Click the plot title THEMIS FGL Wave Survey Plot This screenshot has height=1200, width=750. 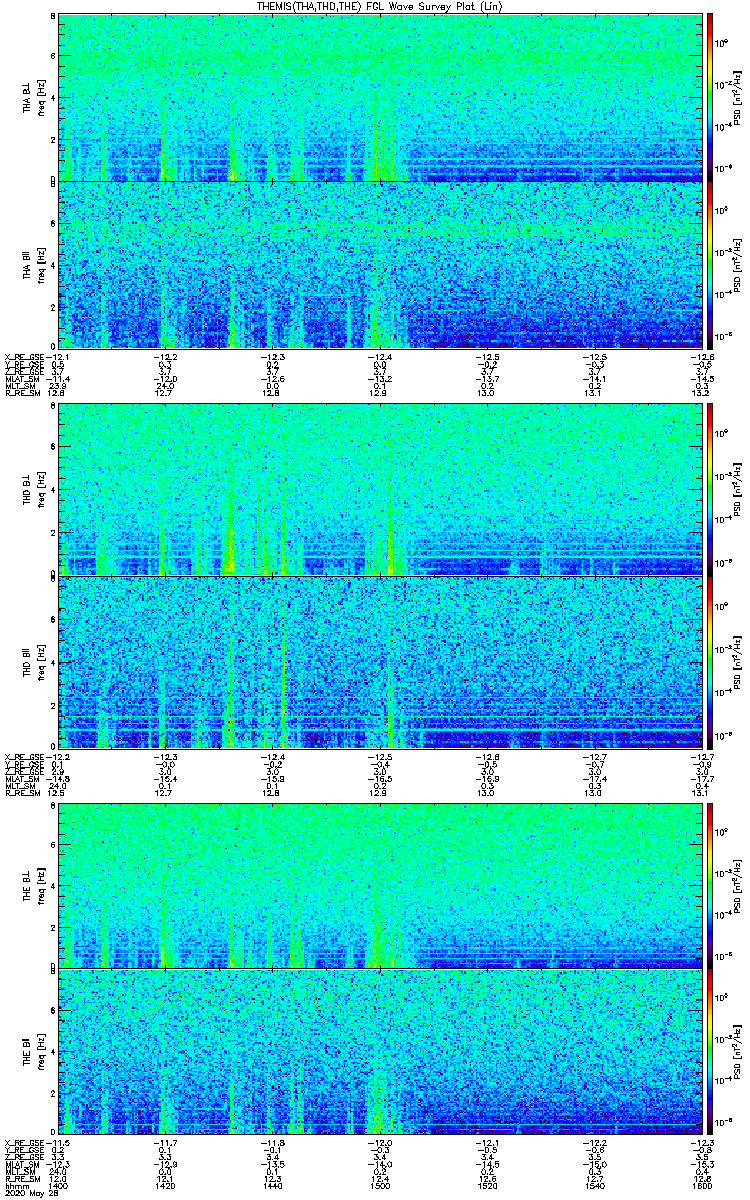[x=379, y=6]
